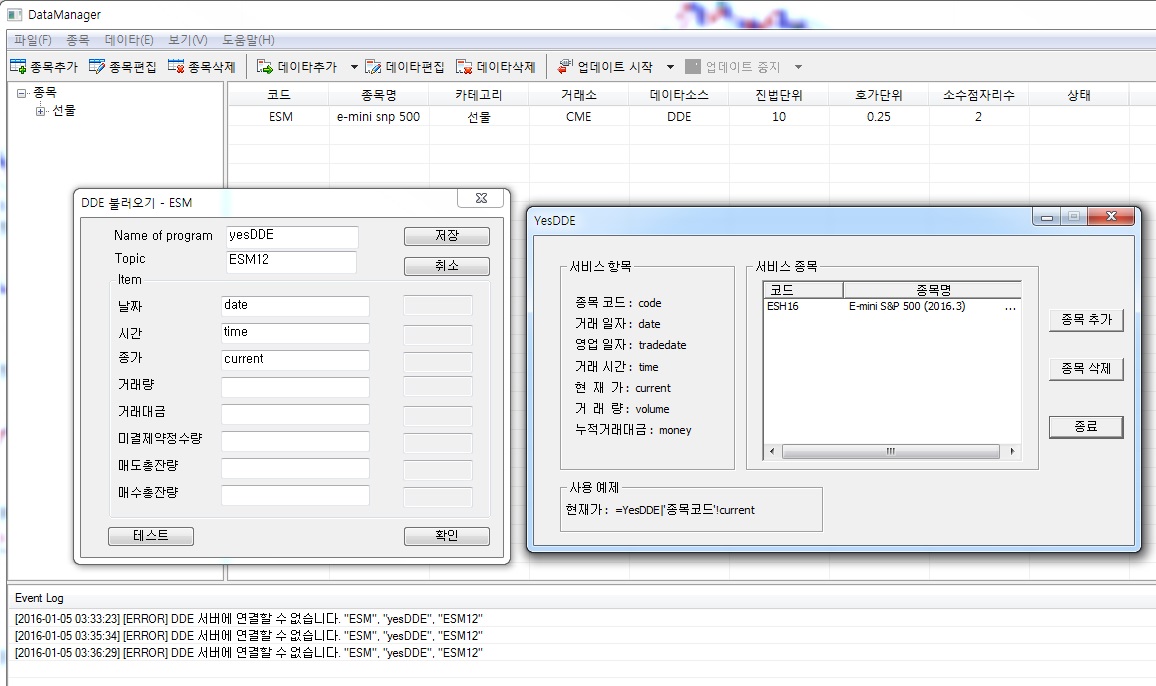Click the 거래량 input field

295,387
